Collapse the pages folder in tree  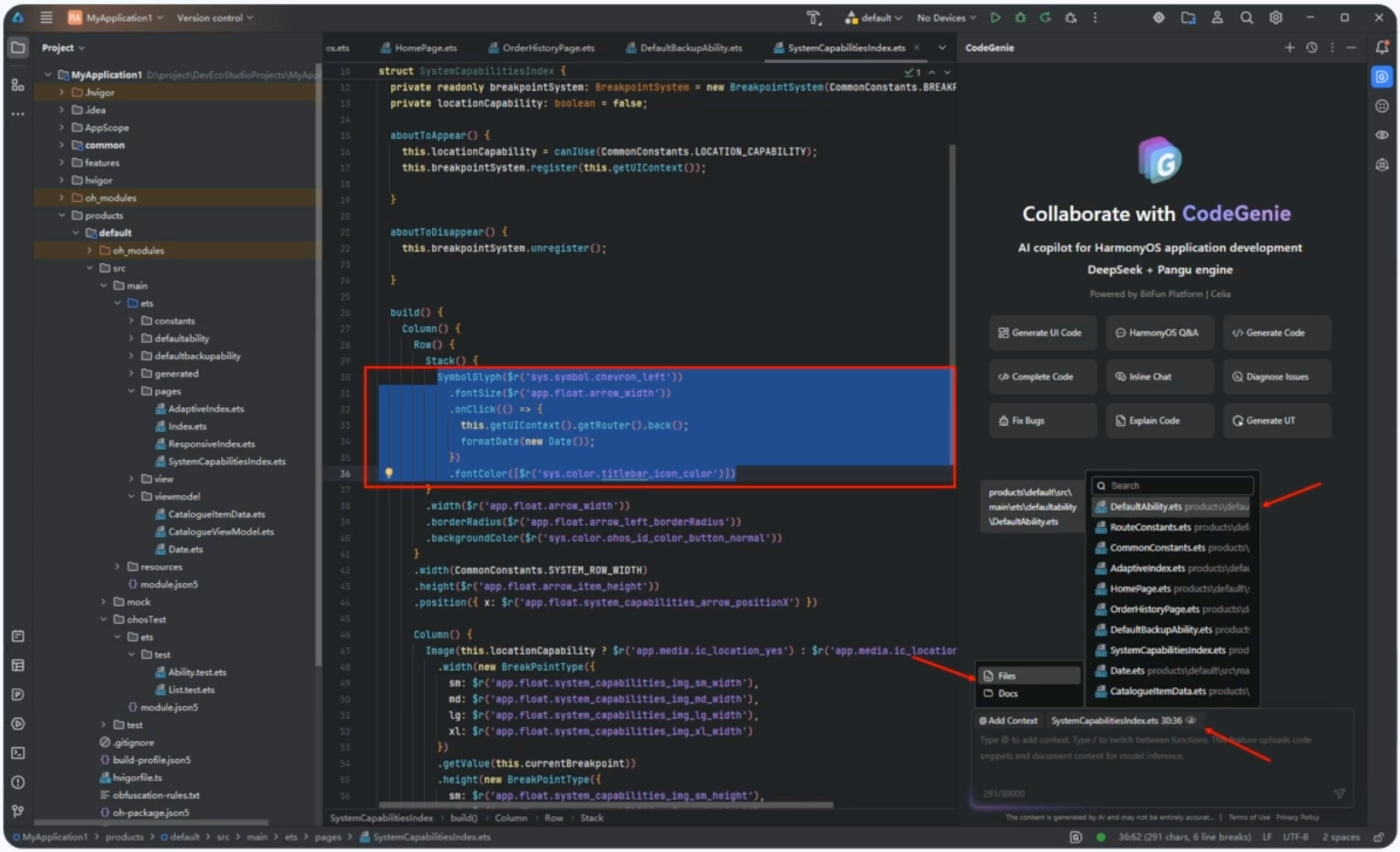tap(131, 391)
